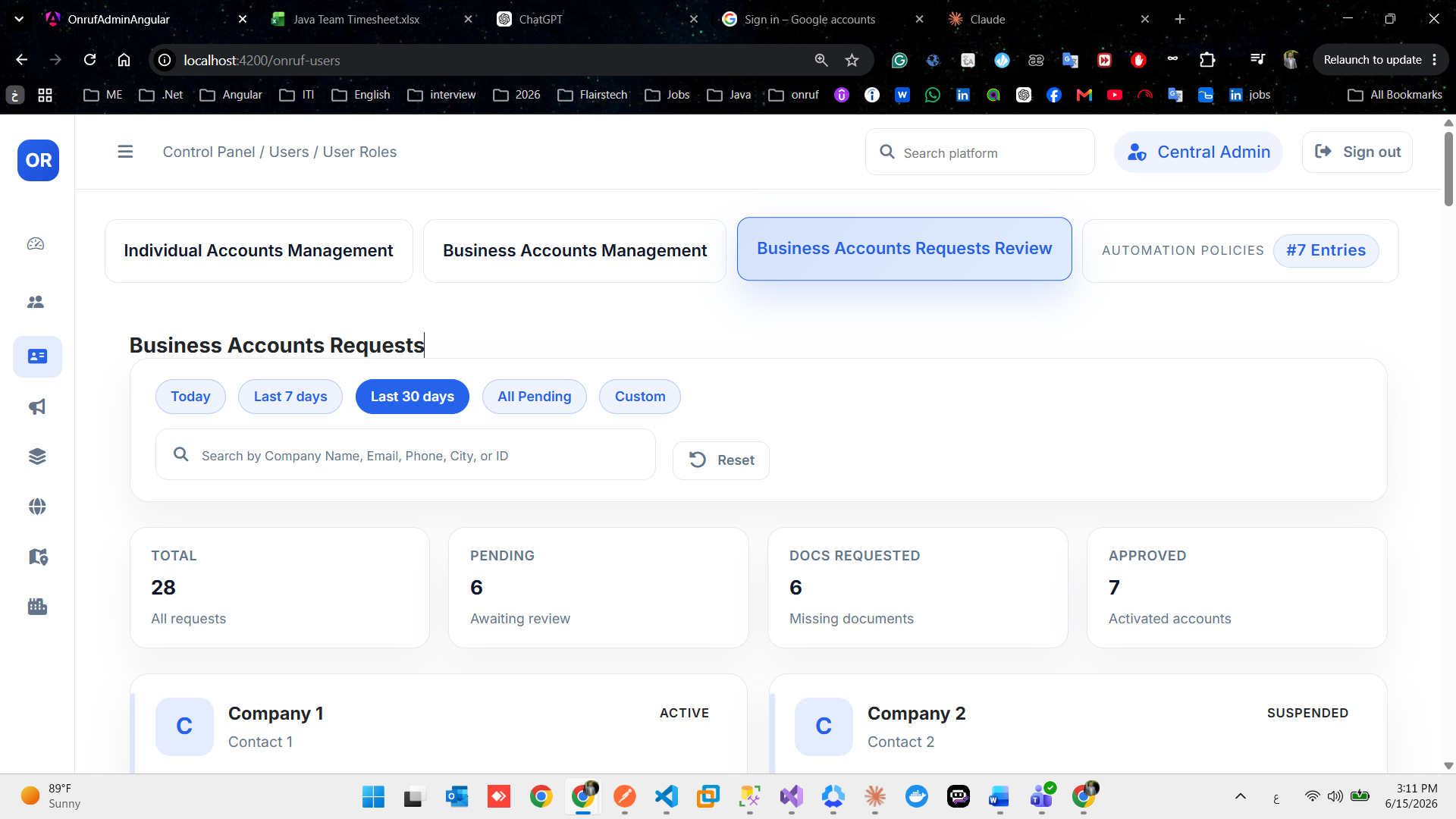Screen dimensions: 1456x819
Task: Open the users group sidebar icon
Action: pyautogui.click(x=36, y=302)
